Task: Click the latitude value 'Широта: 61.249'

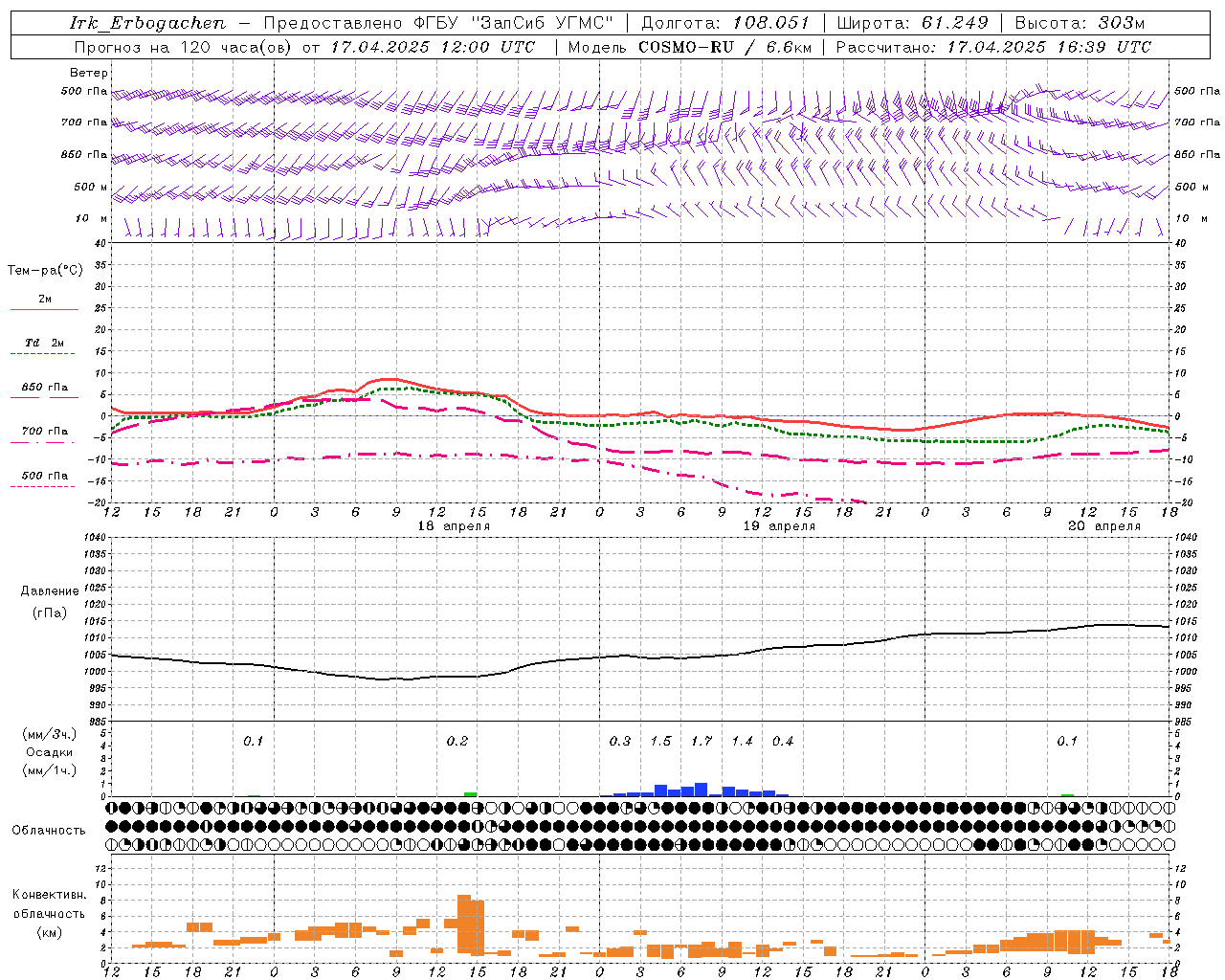Action: (913, 23)
